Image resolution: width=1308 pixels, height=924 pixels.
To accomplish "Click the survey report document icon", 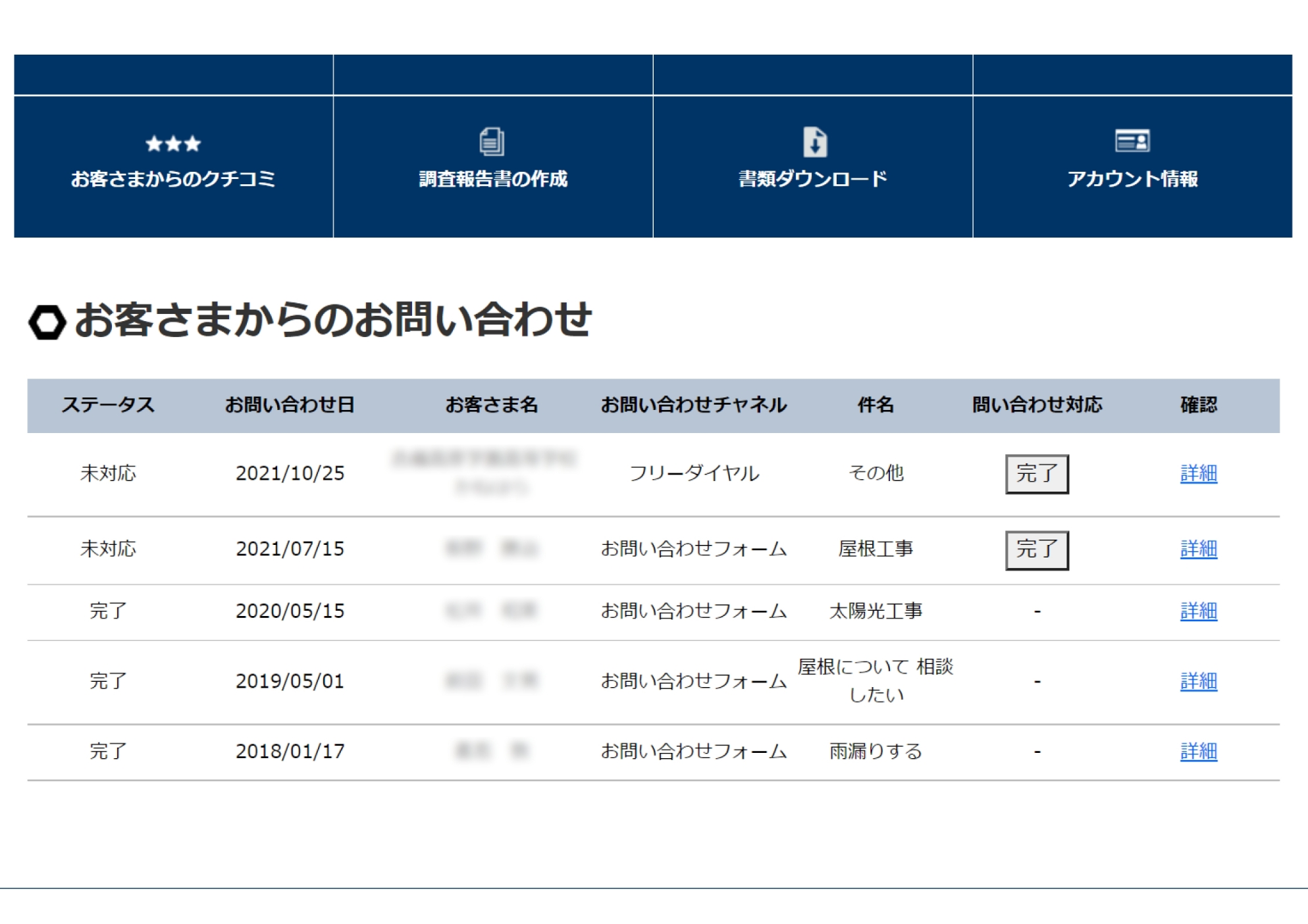I will coord(492,141).
